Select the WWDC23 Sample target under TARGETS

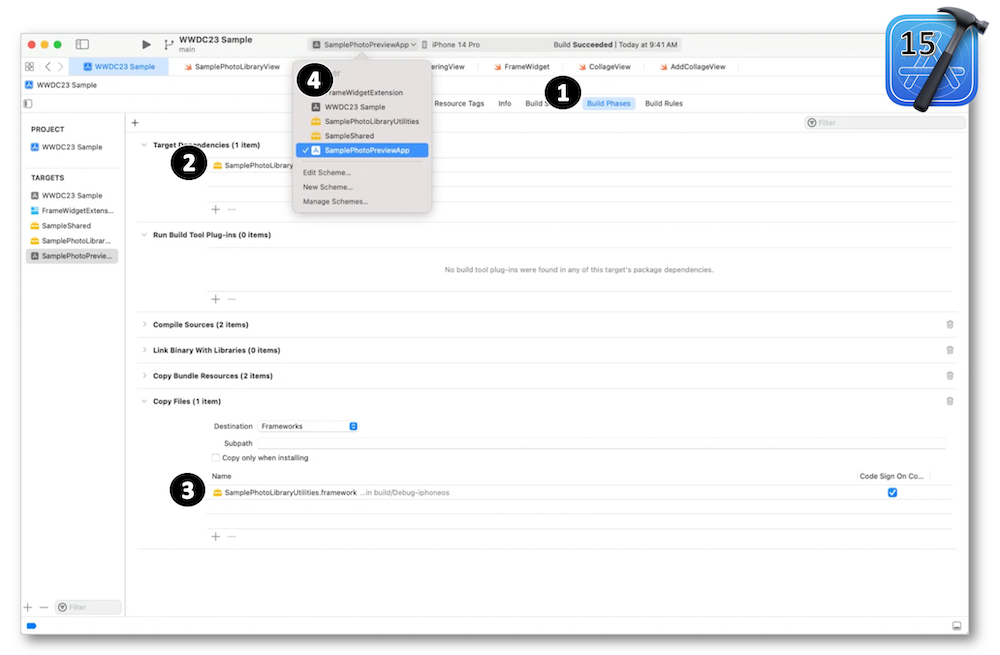pyautogui.click(x=72, y=196)
